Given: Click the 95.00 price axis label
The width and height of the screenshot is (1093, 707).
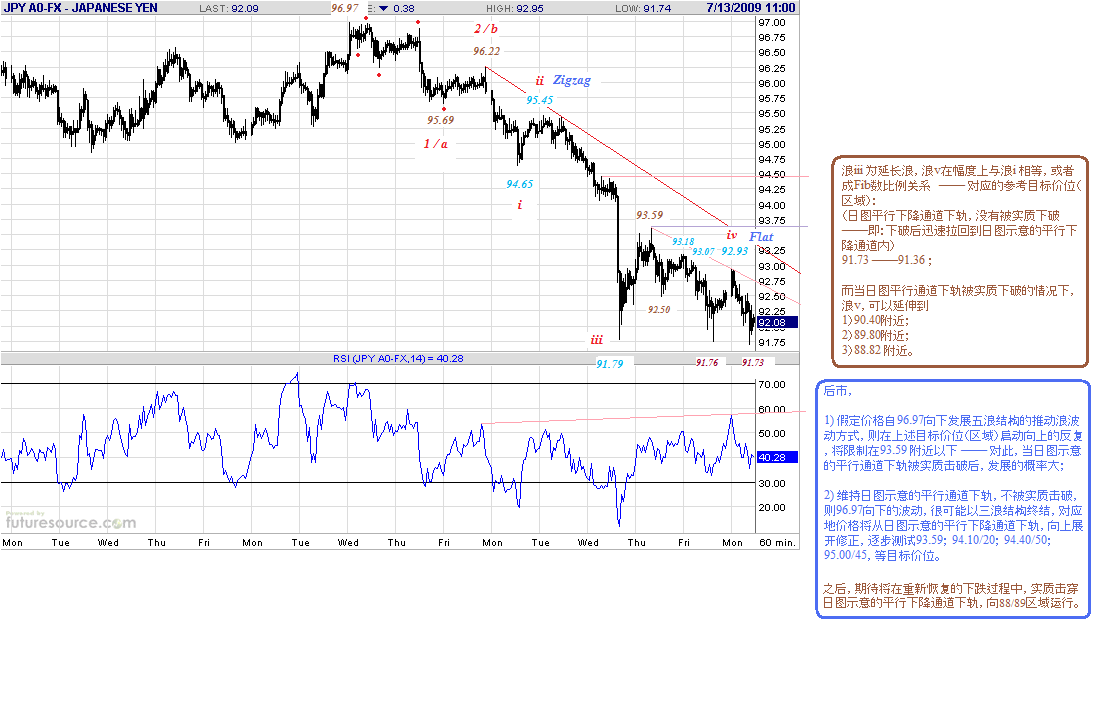Looking at the screenshot, I should click(x=772, y=144).
